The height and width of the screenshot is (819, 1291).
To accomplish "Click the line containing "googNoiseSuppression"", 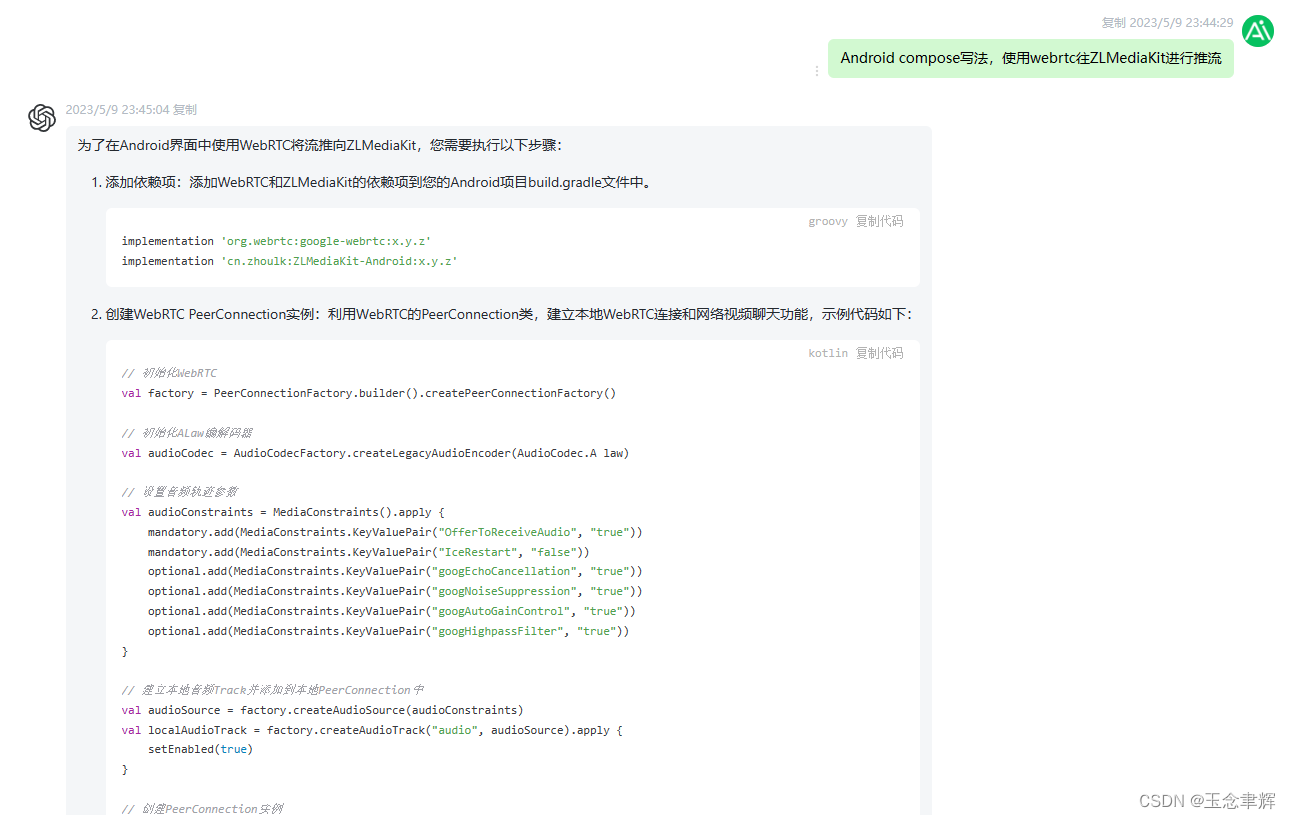I will coord(395,591).
